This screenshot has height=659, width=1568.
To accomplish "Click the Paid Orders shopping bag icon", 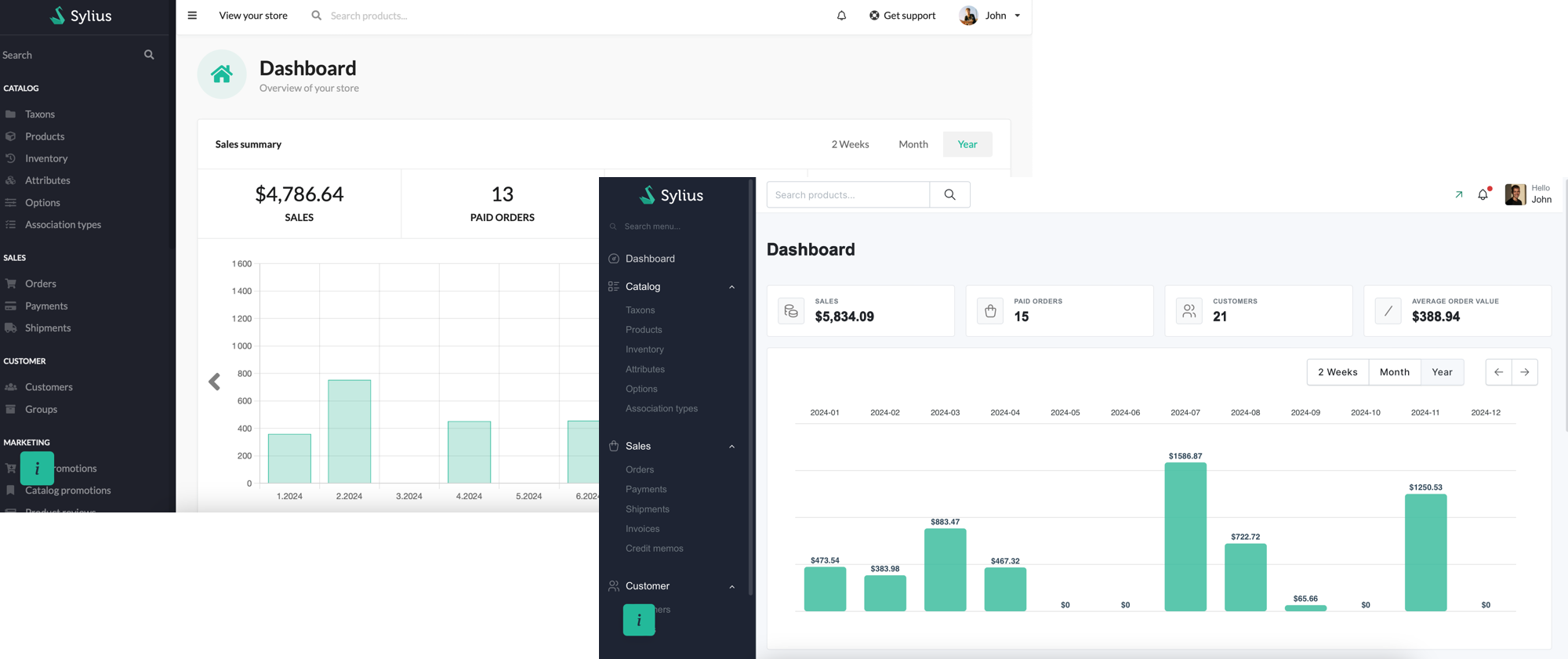I will click(990, 311).
